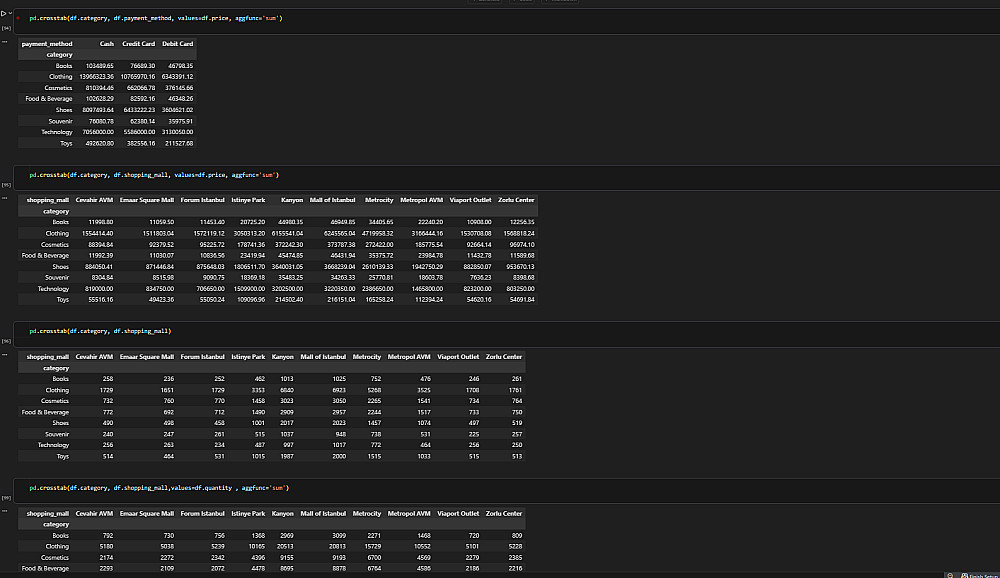Click the Debit Card column header
This screenshot has width=1000, height=578.
coord(177,44)
